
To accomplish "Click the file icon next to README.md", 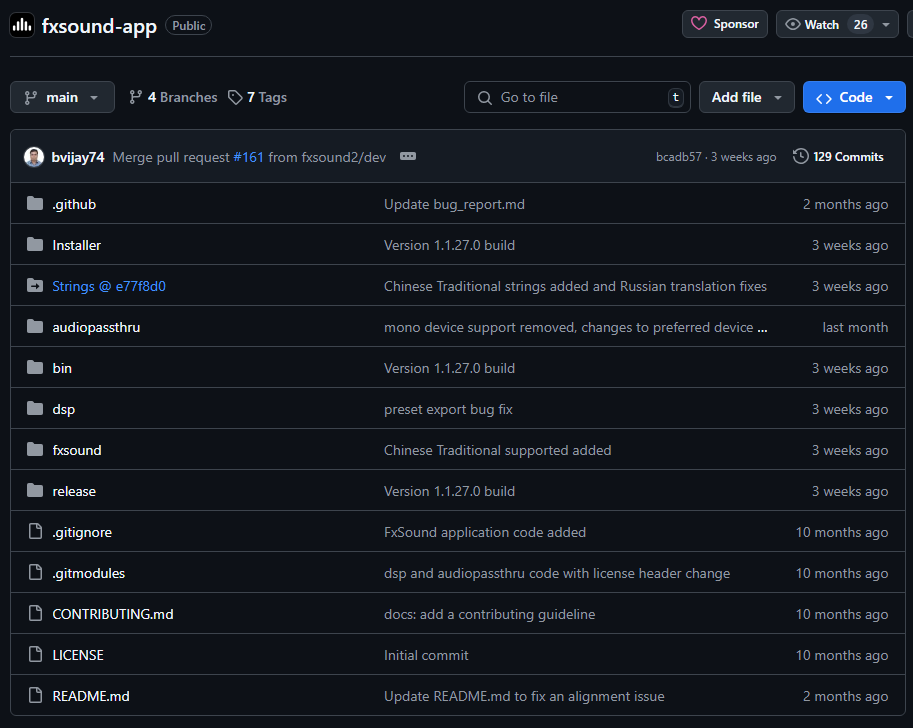I will pyautogui.click(x=36, y=695).
